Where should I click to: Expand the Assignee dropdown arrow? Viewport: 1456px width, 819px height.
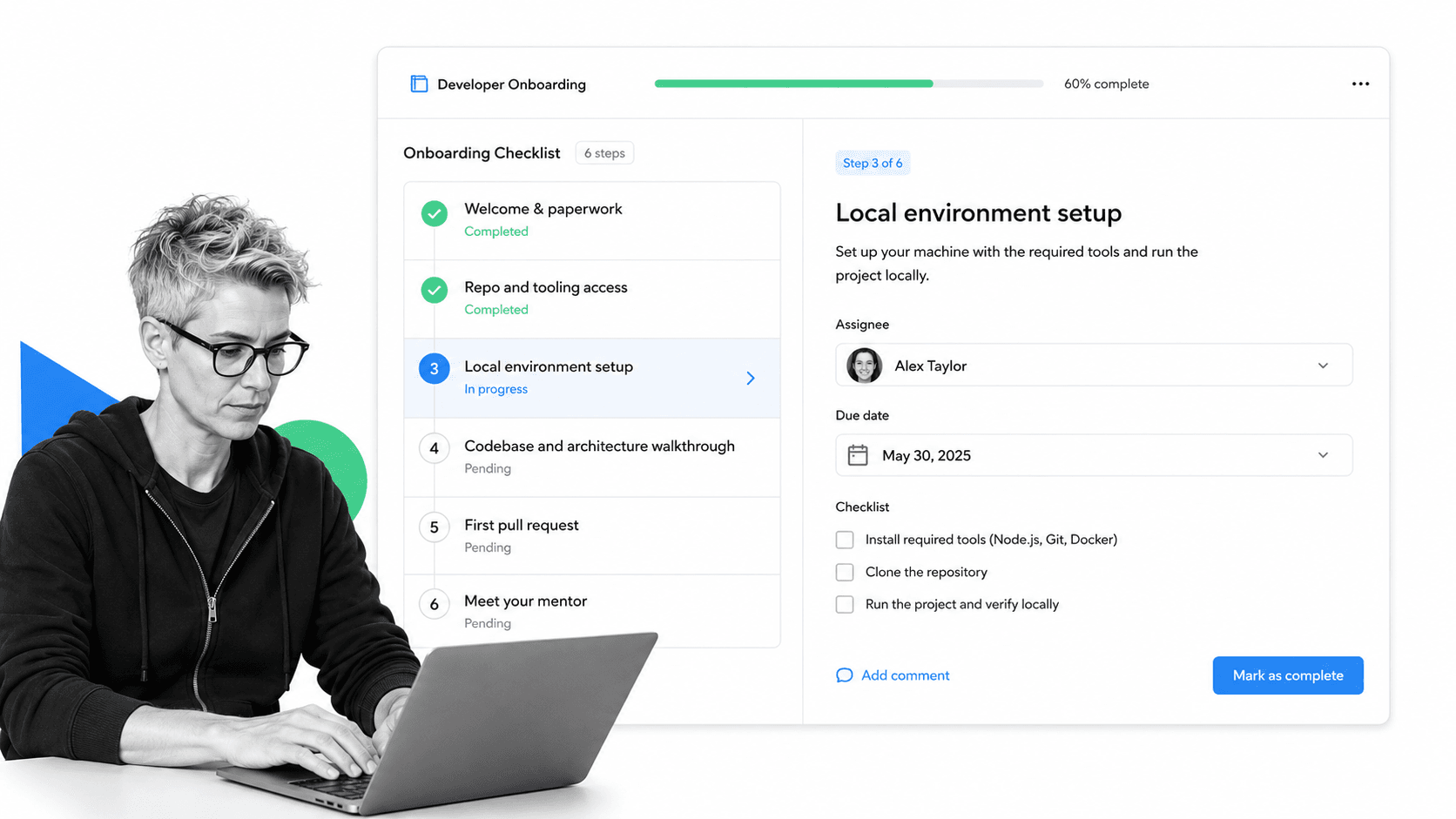pos(1323,366)
